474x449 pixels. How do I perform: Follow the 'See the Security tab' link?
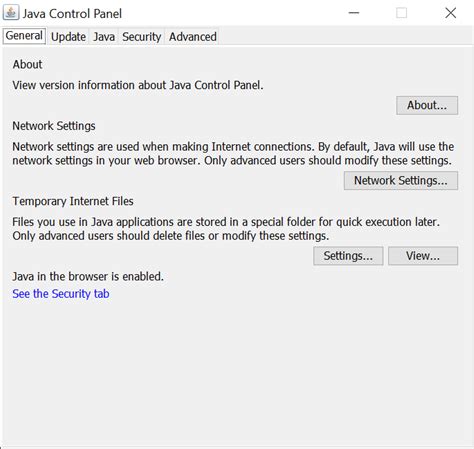pyautogui.click(x=61, y=294)
